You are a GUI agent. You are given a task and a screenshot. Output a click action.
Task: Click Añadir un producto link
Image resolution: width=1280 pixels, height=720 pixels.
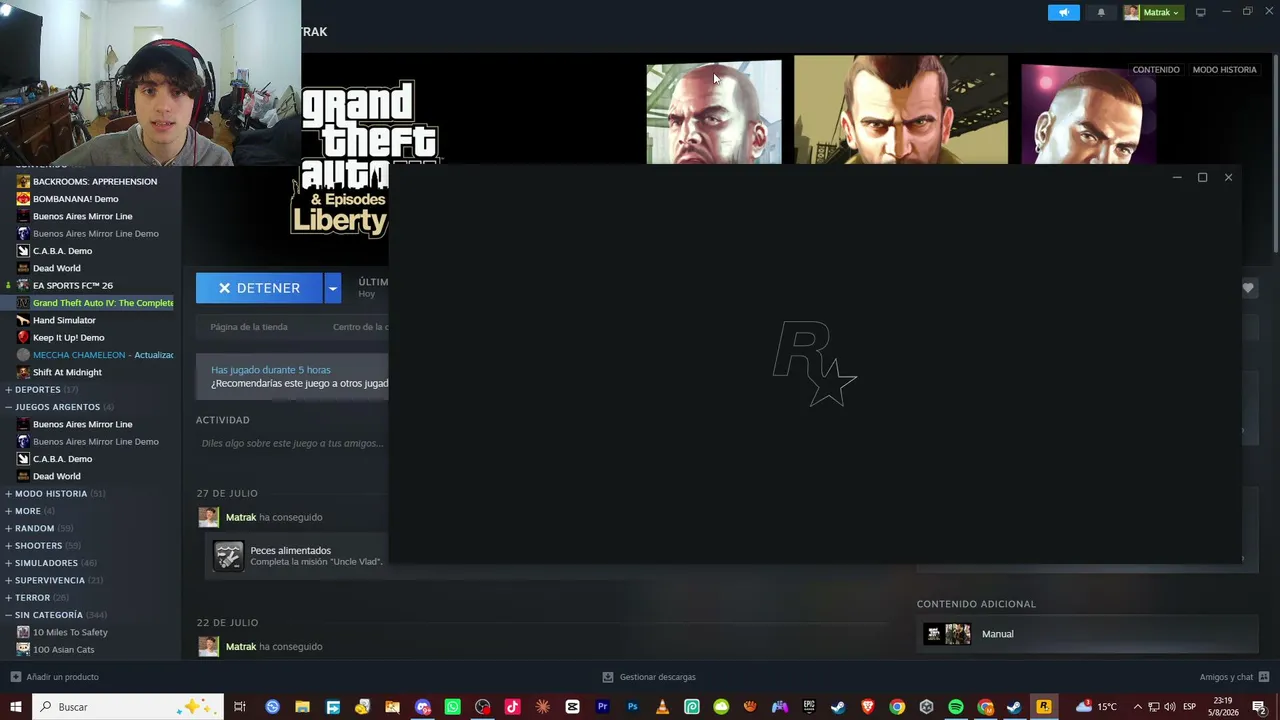point(54,677)
